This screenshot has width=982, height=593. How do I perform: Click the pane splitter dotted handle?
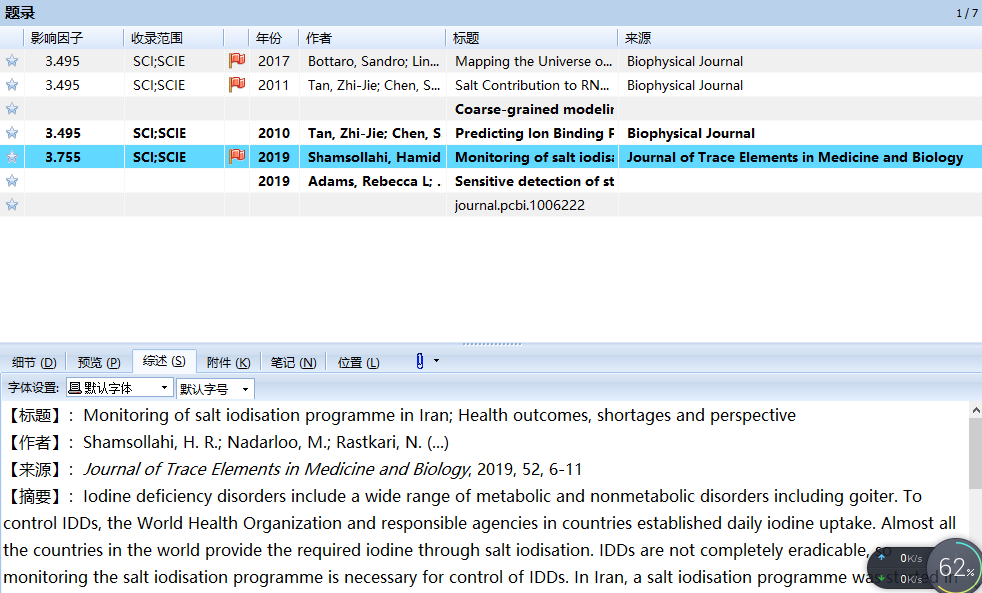click(492, 344)
